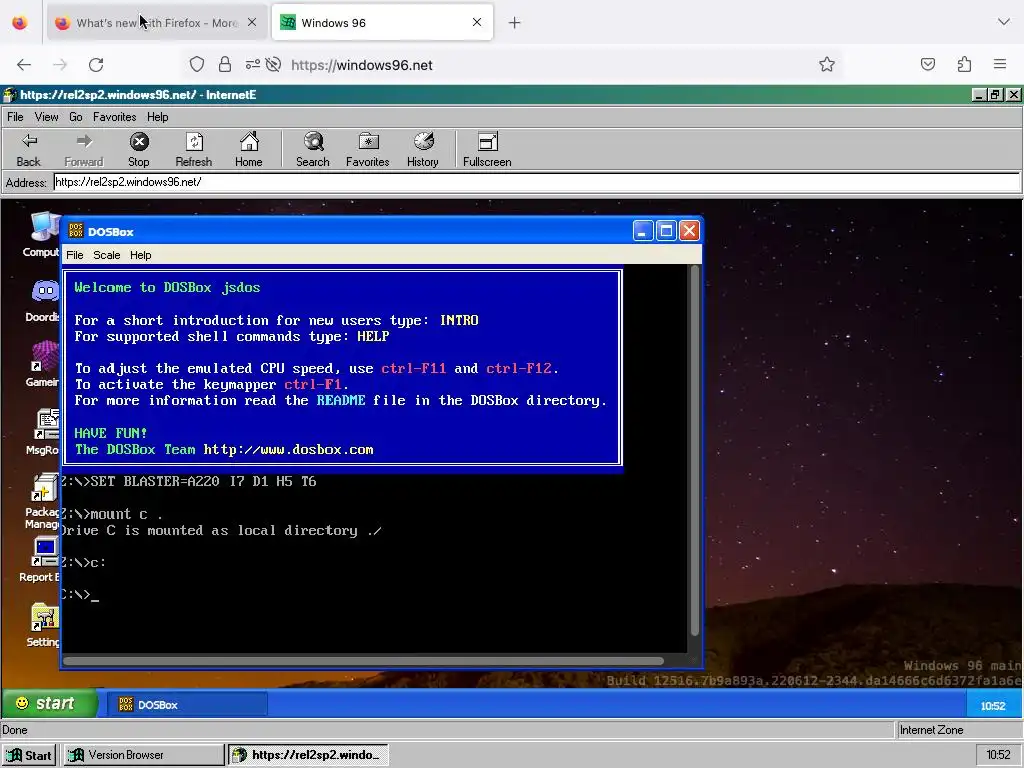Click Internet Zone in the status bar

pos(931,730)
